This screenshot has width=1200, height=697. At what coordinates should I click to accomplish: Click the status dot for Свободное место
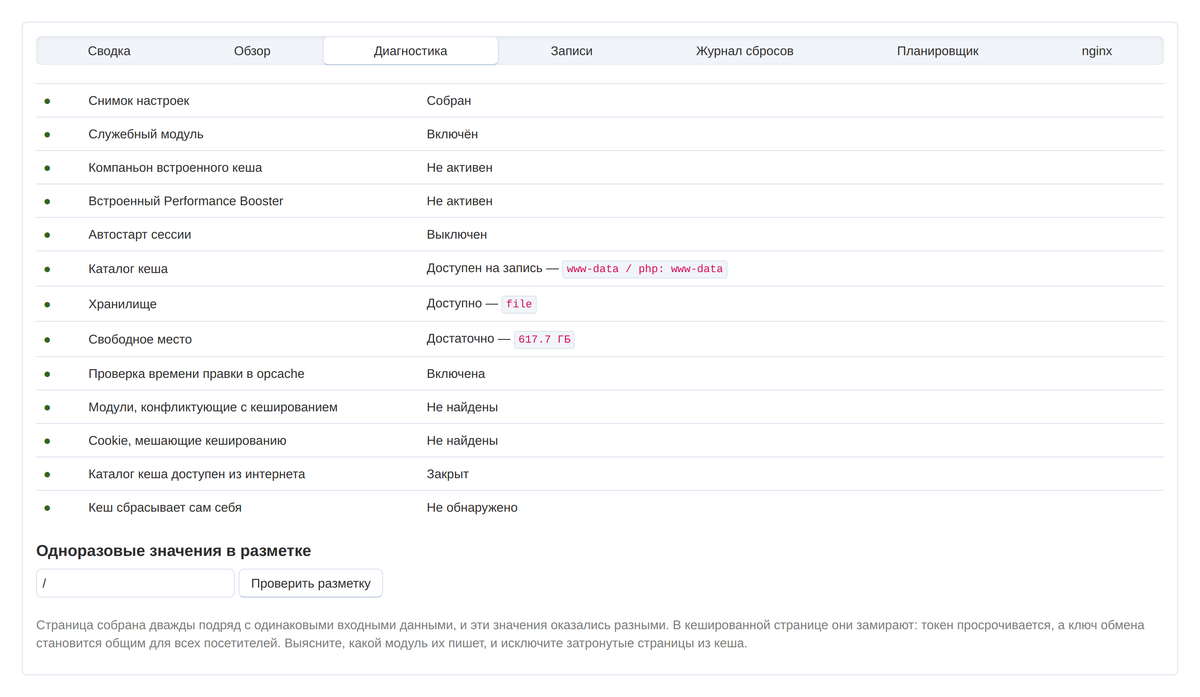pos(47,340)
